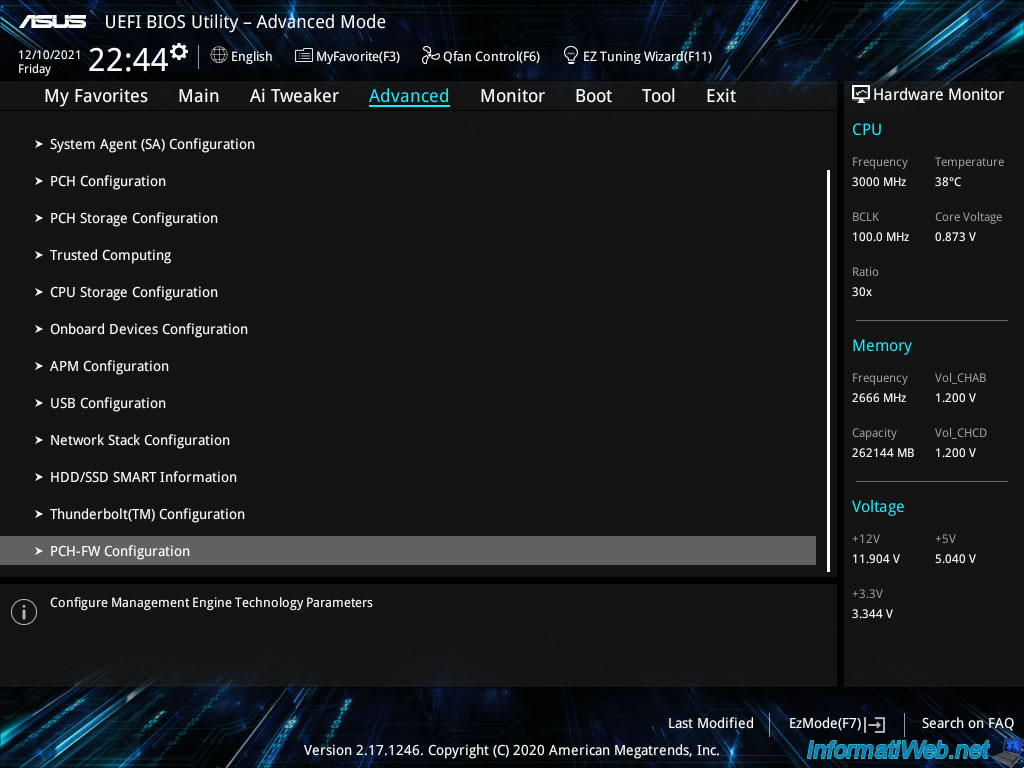Expand Onboard Devices Configuration arrow

point(39,329)
